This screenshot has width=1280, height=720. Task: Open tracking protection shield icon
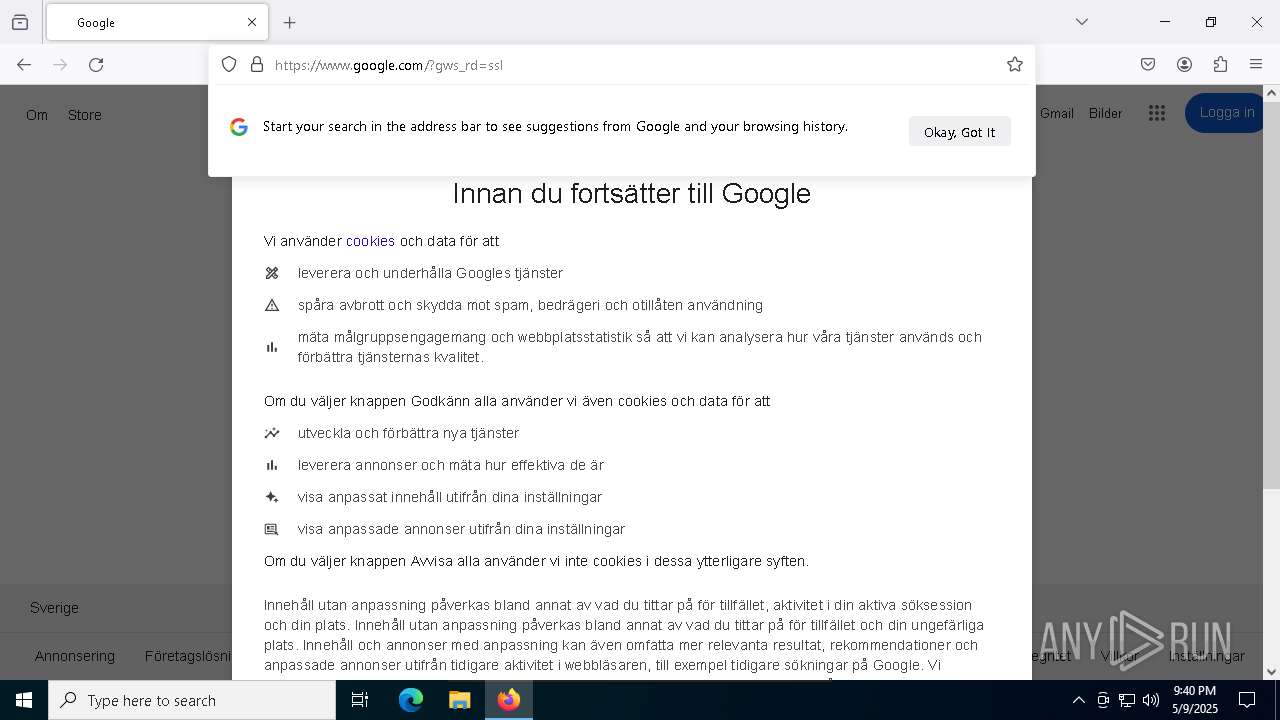point(229,65)
